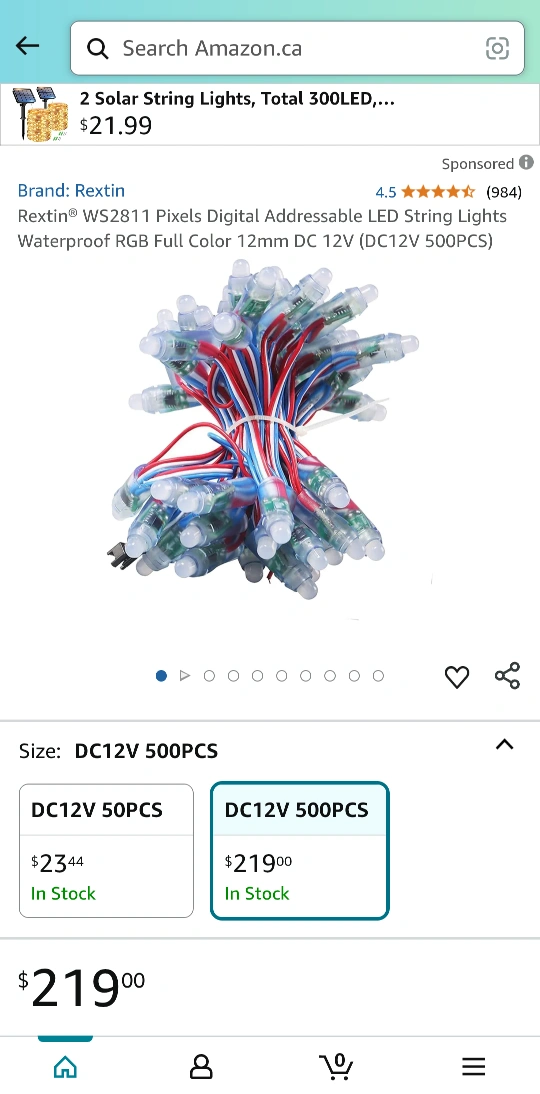View the 984 customer reviews

[504, 192]
